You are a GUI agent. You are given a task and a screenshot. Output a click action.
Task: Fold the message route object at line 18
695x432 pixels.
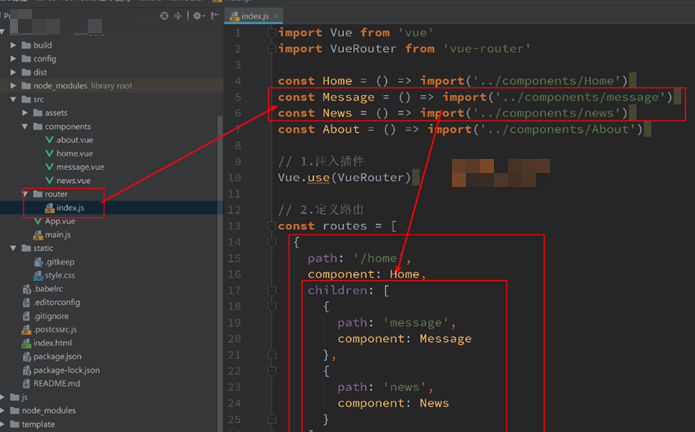[x=272, y=307]
